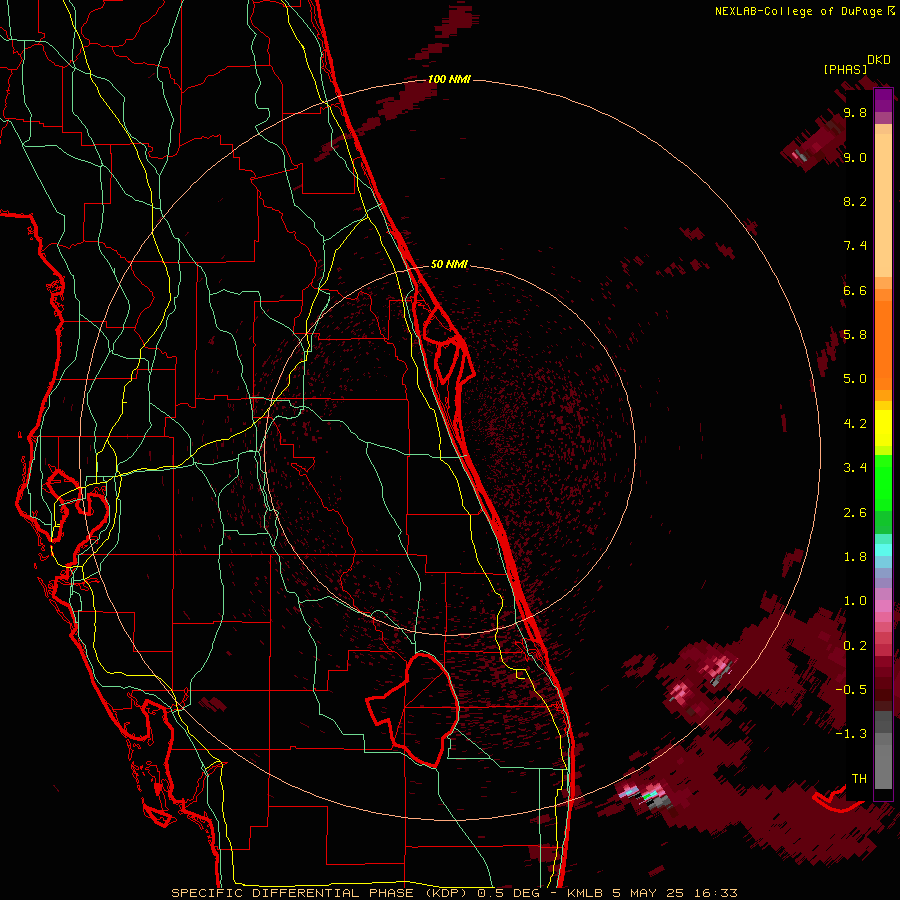Click the 50 NMI range ring label
Image resolution: width=900 pixels, height=900 pixels.
[449, 264]
